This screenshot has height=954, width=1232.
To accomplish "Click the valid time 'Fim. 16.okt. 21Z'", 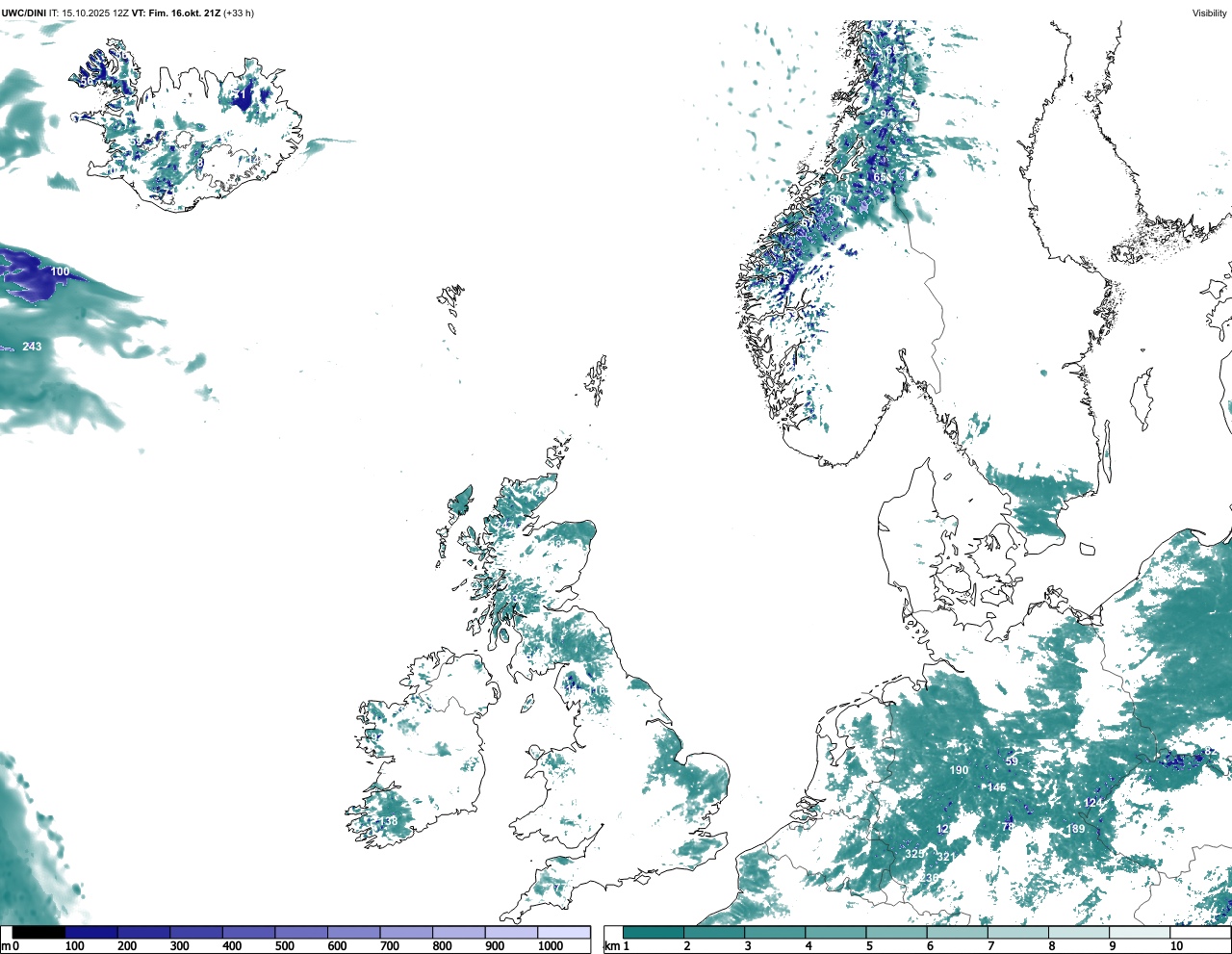I will pos(184,13).
